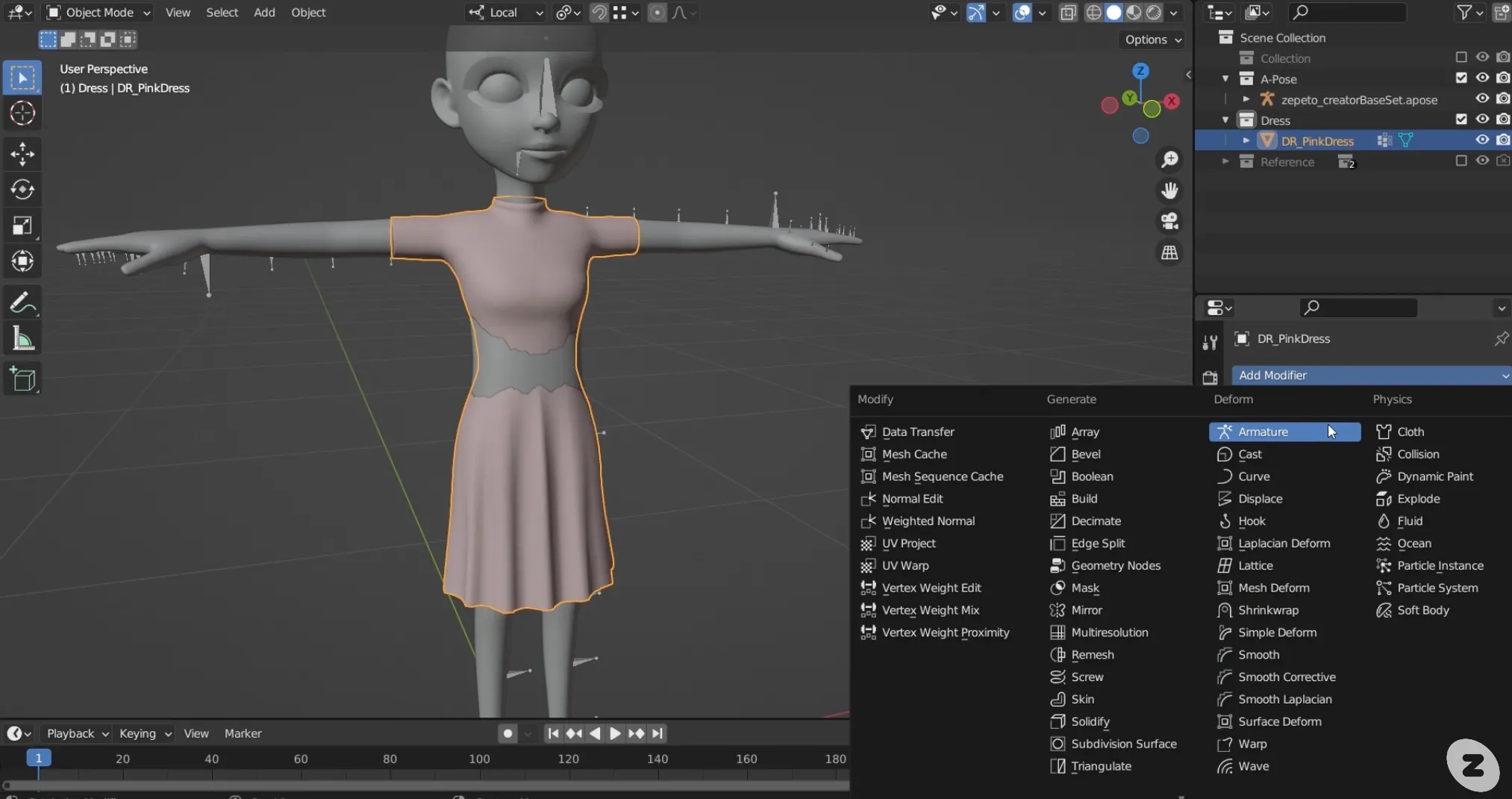The image size is (1512, 799).
Task: Toggle proportional editing
Action: pyautogui.click(x=657, y=13)
